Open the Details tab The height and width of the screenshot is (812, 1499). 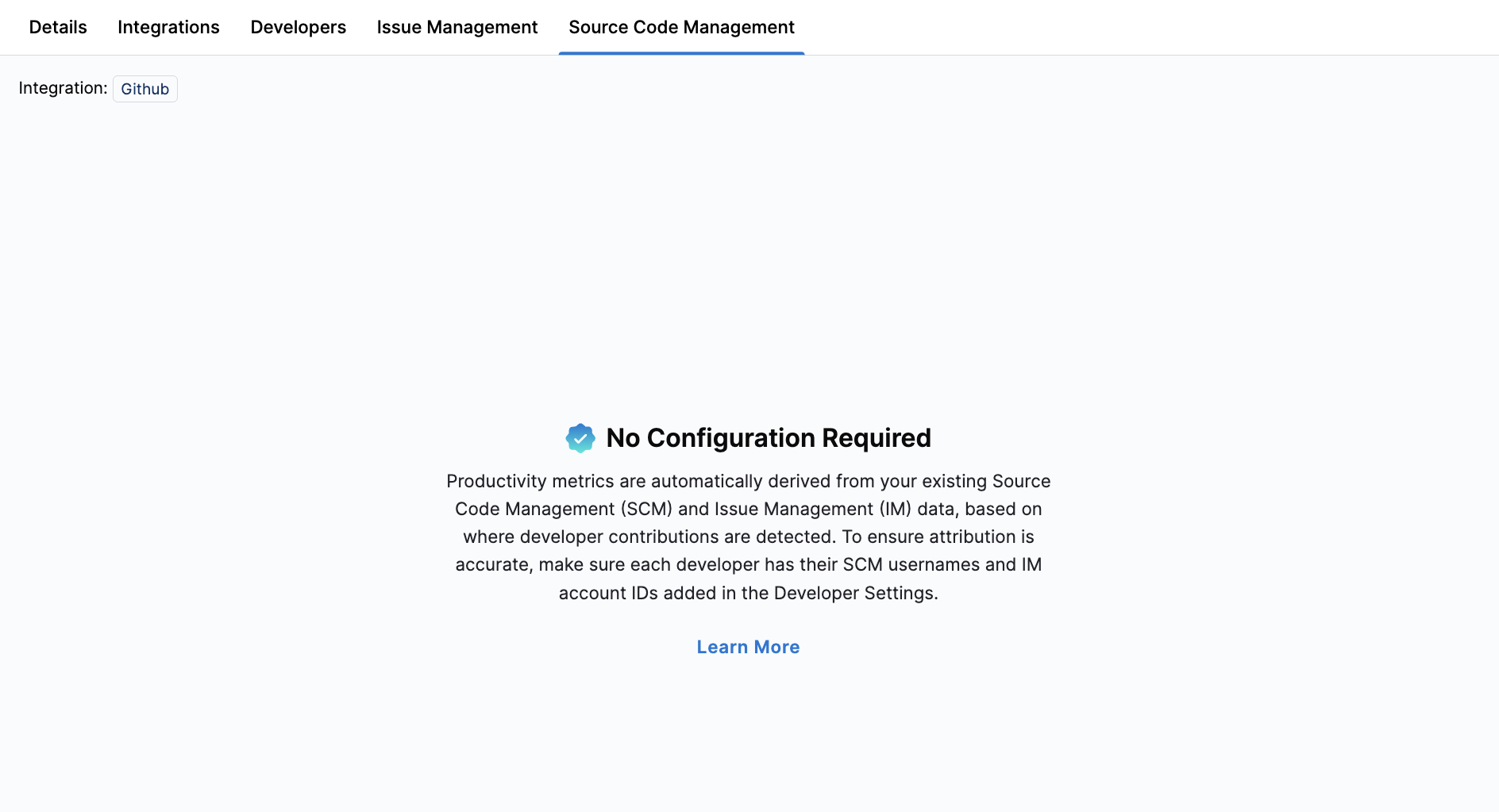(58, 27)
